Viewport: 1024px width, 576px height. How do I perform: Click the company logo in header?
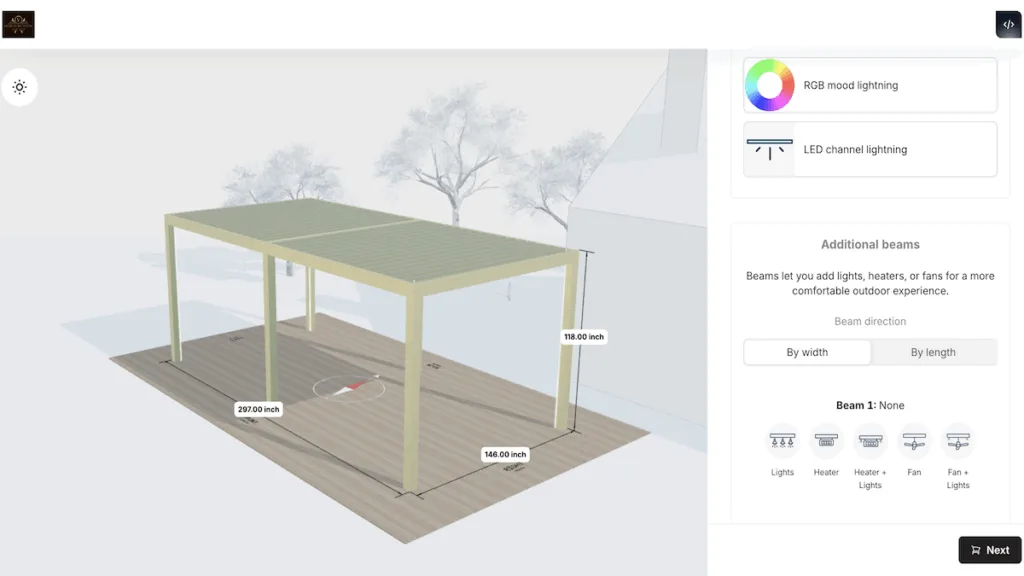pyautogui.click(x=18, y=24)
